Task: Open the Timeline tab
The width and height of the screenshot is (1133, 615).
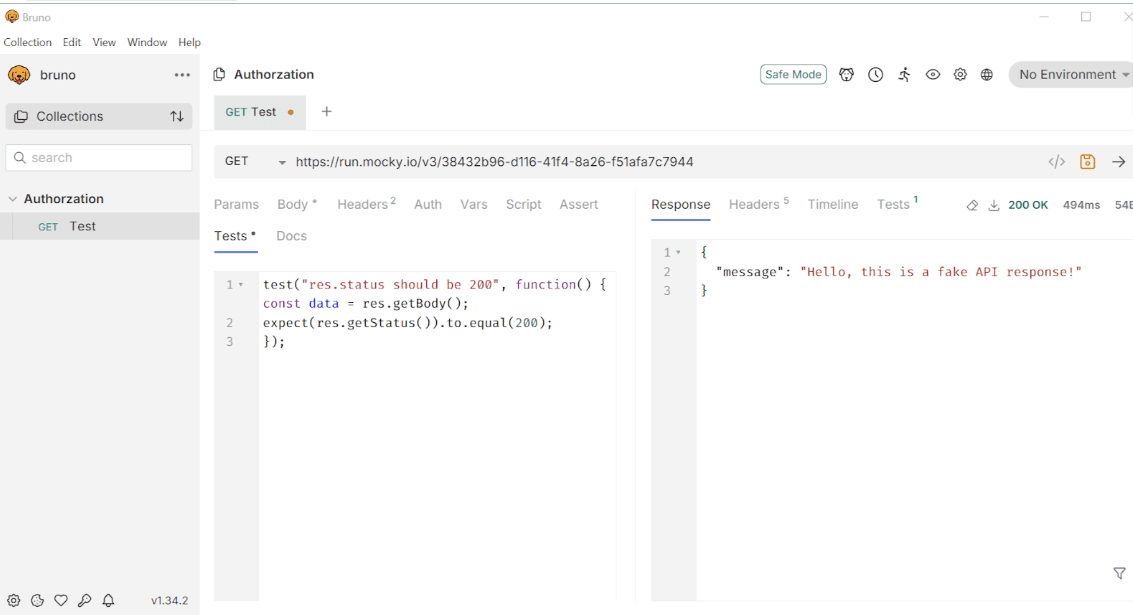Action: (832, 205)
